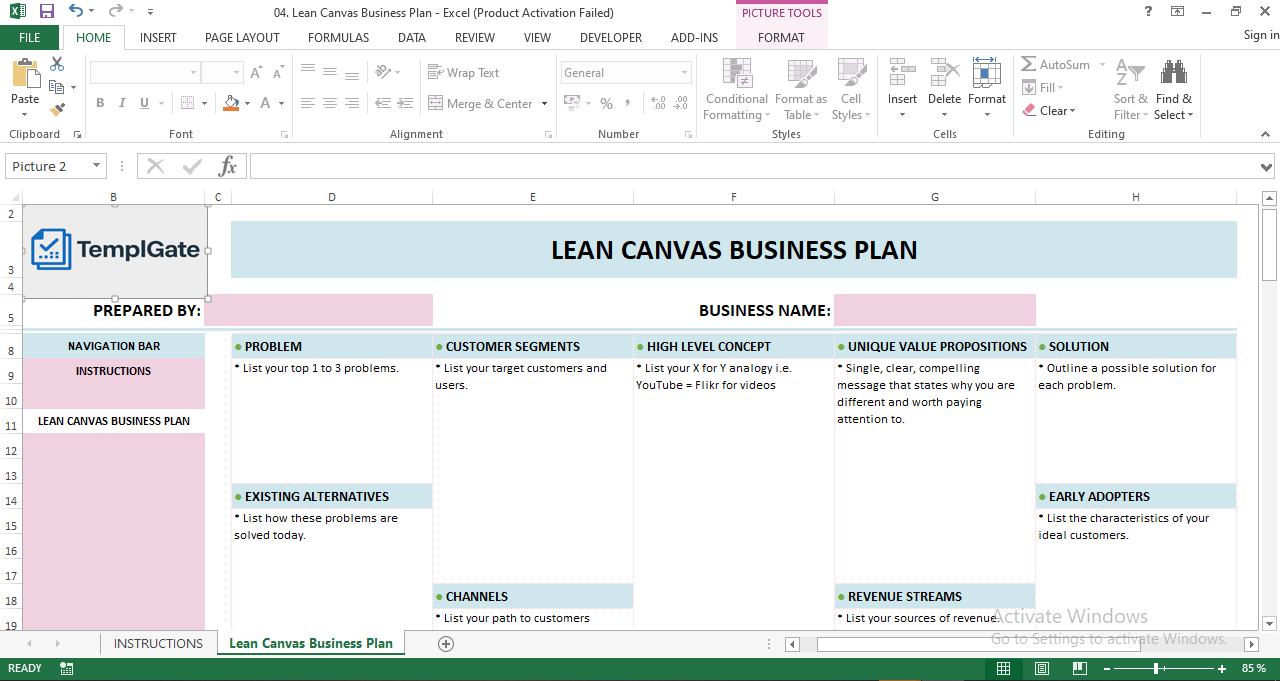Switch to the PAGE LAYOUT tab
The image size is (1280, 681).
pos(242,37)
